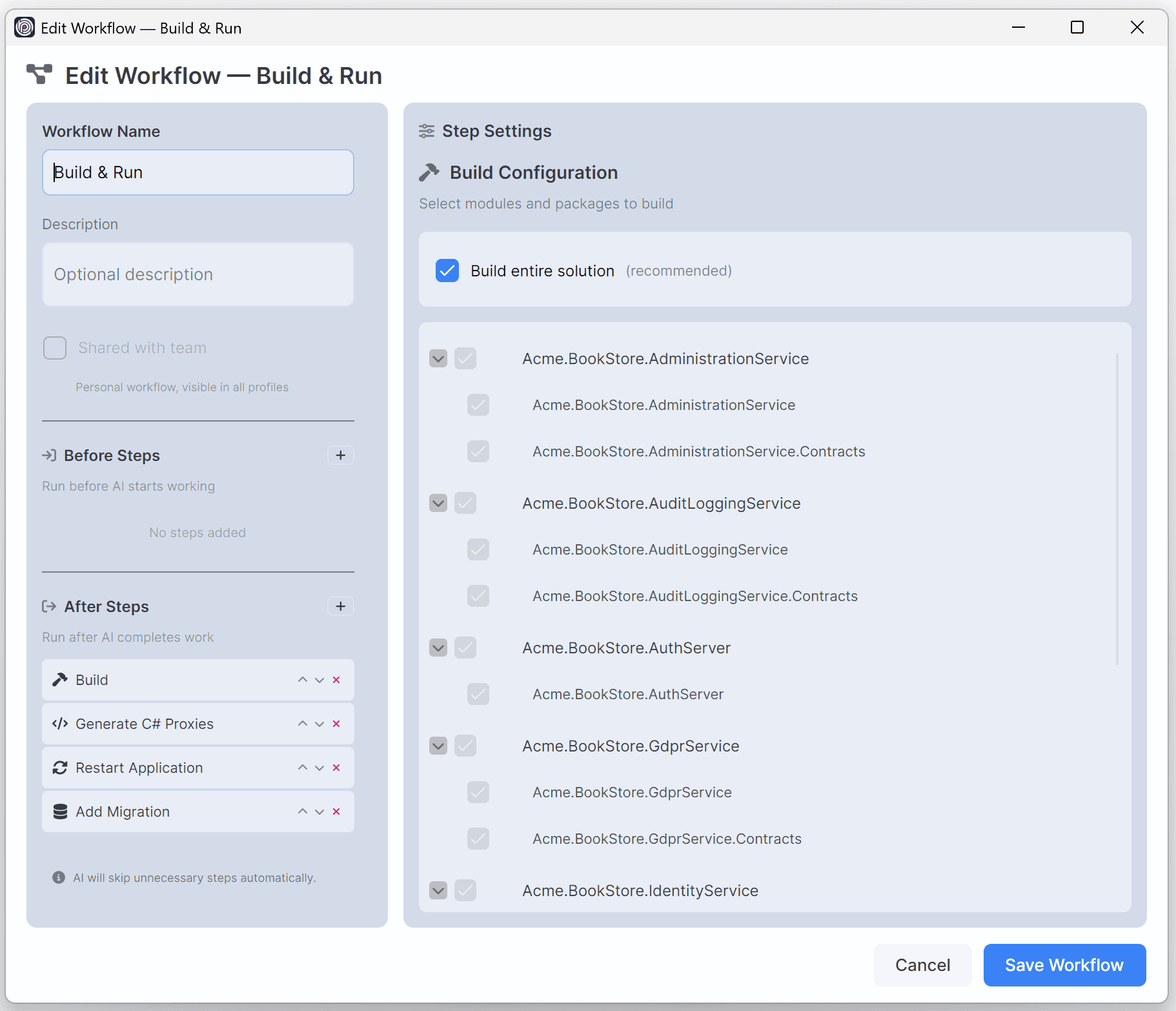Move Build step up
Screen dimensions: 1176x1011
pos(302,680)
